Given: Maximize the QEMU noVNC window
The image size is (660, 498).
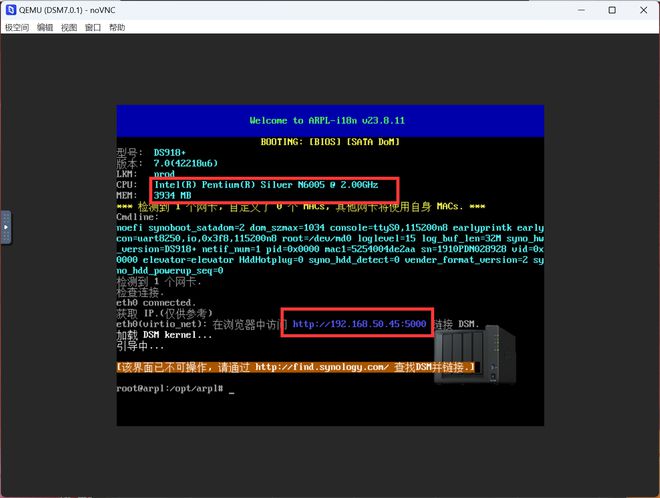Looking at the screenshot, I should [612, 10].
